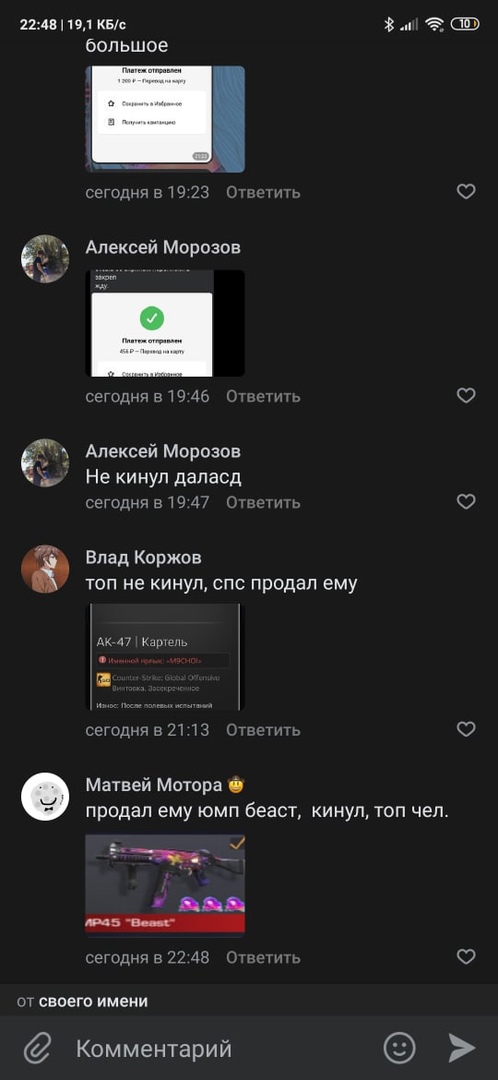Reply to the 19:23 comment

(263, 192)
